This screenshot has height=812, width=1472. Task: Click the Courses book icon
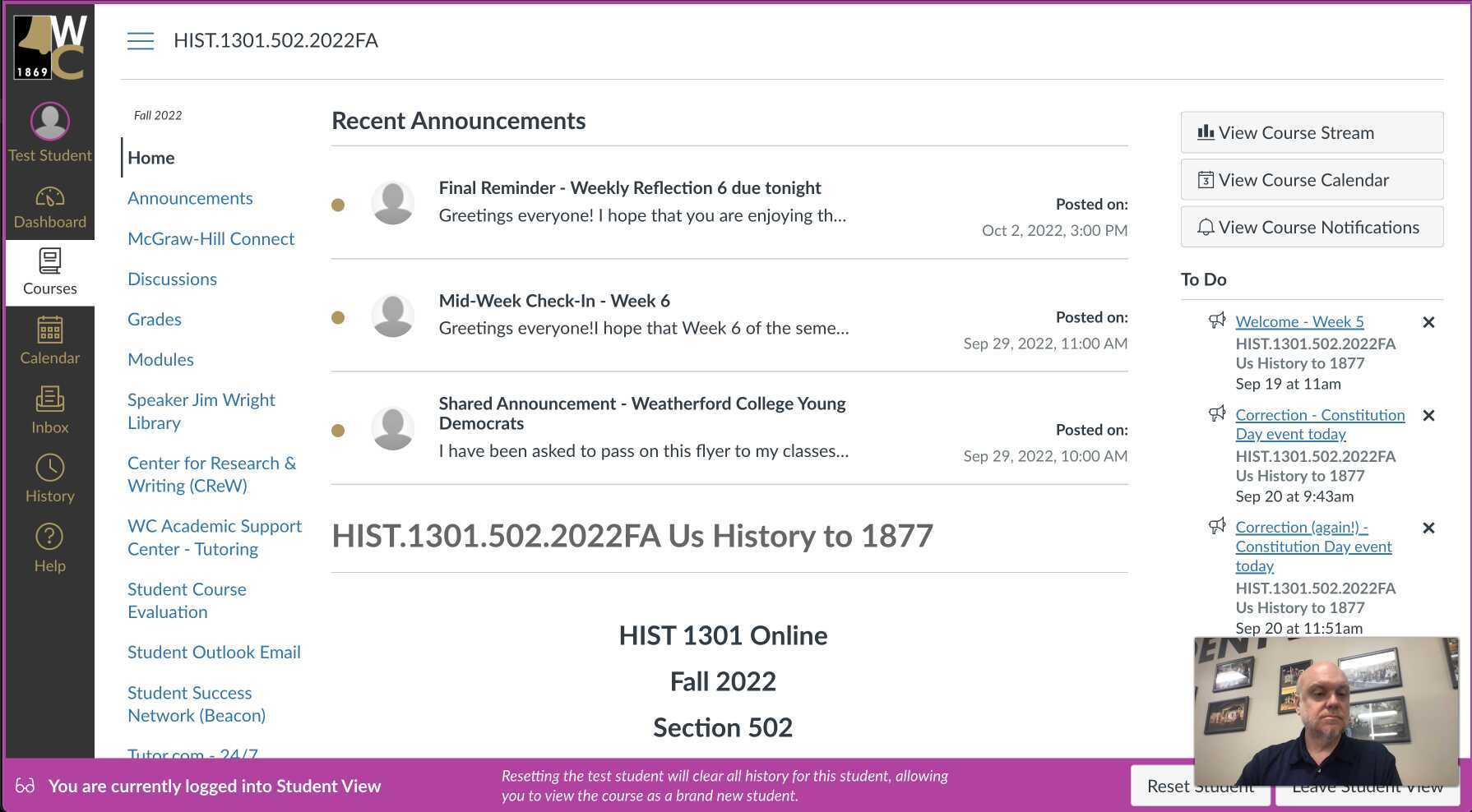[x=49, y=261]
